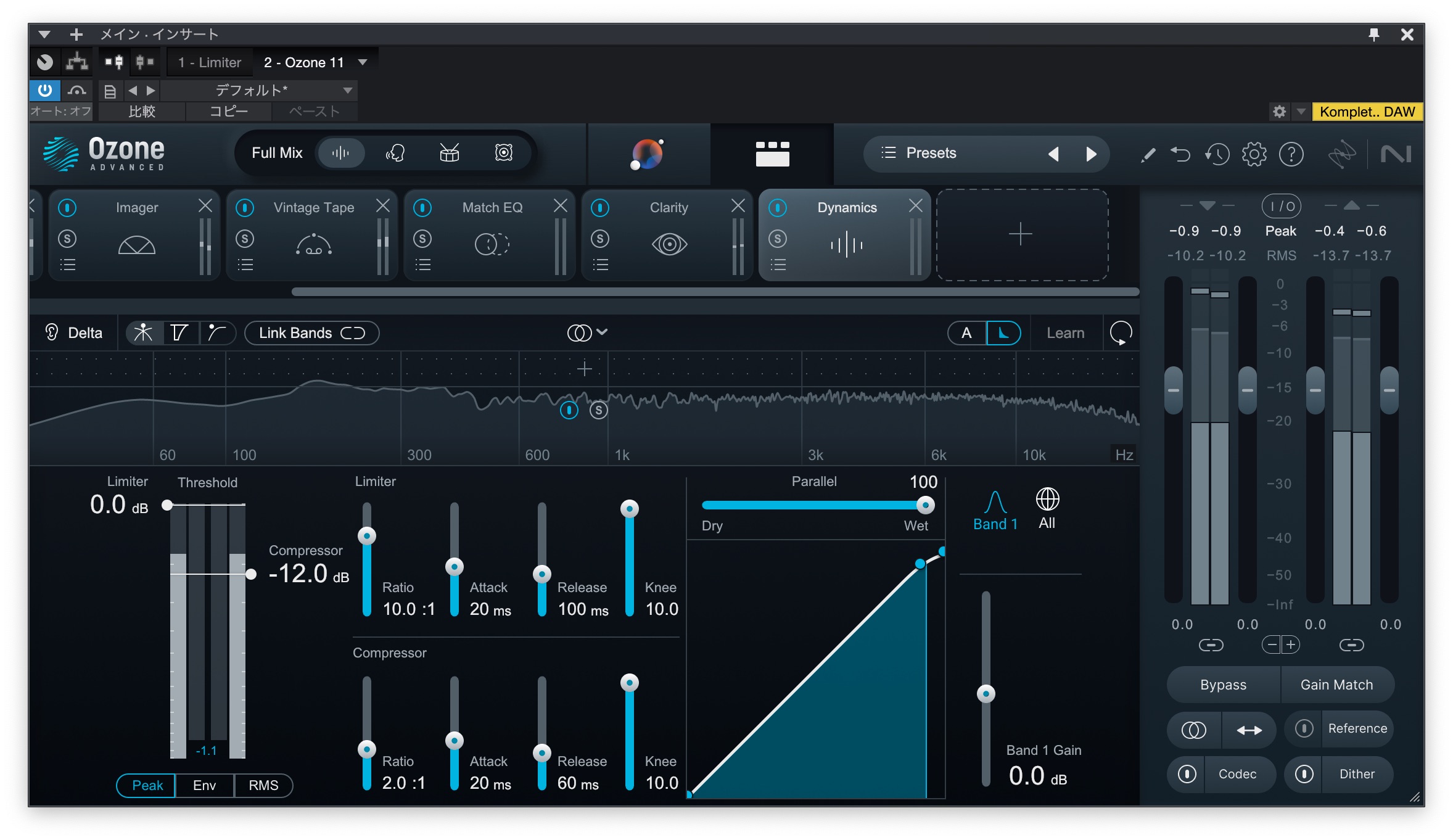The height and width of the screenshot is (840, 1453).
Task: Click the empty add-module slot
Action: point(1021,235)
